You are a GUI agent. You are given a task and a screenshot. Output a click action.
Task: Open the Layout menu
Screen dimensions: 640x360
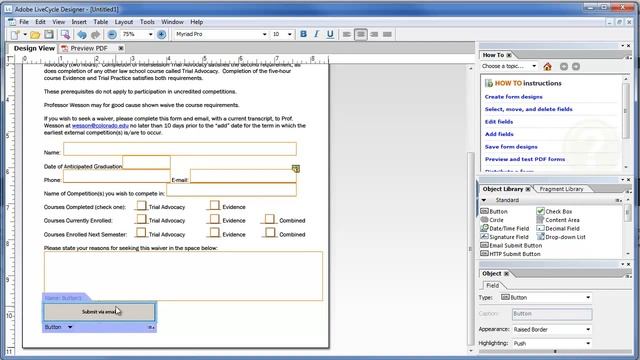(124, 22)
